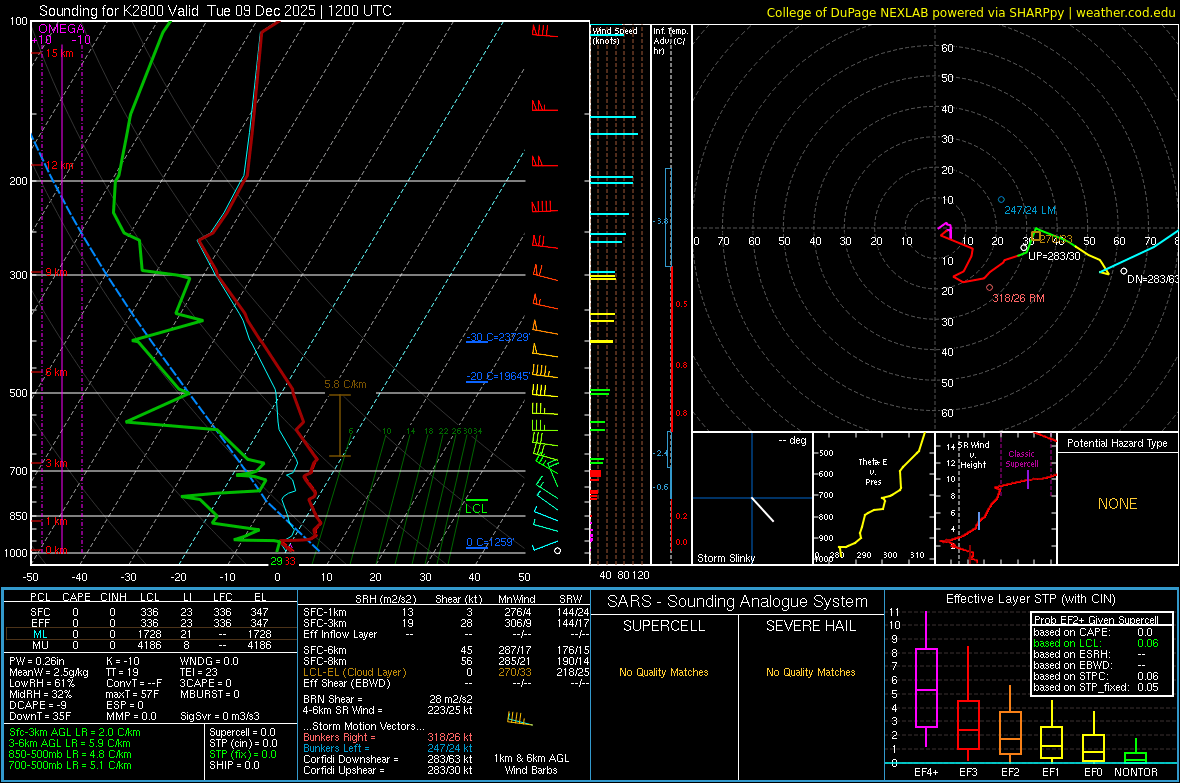
Task: Click the Inf. Temp. Adv. panel header
Action: pos(670,41)
